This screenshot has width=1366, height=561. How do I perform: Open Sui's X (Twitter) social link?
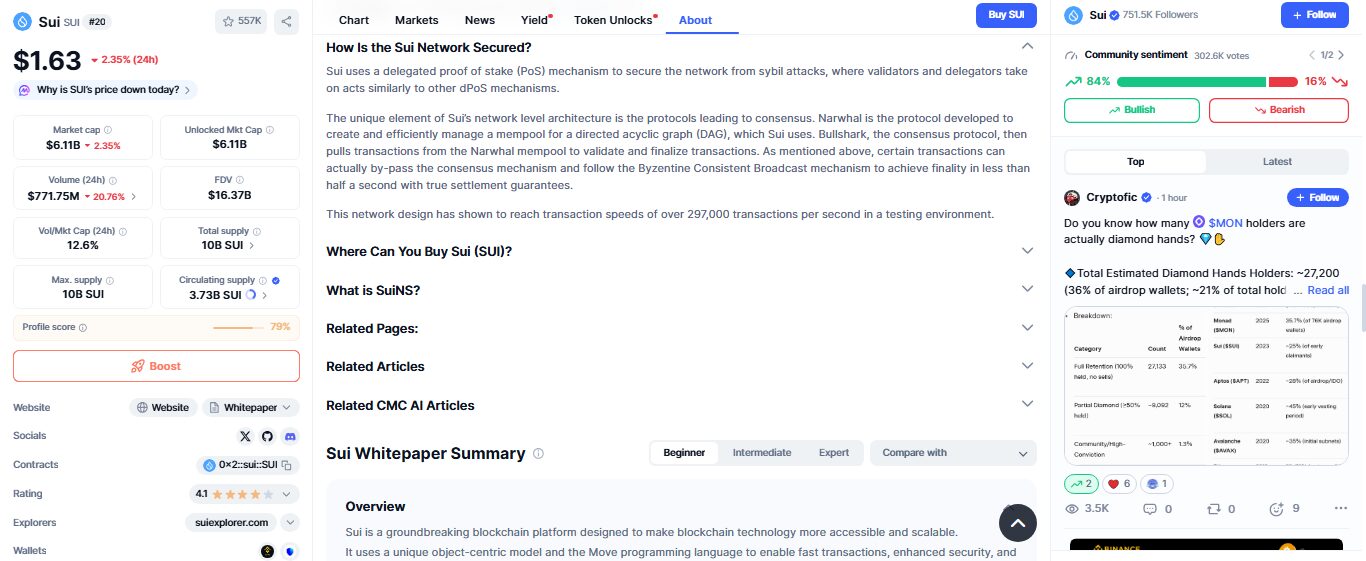tap(246, 436)
